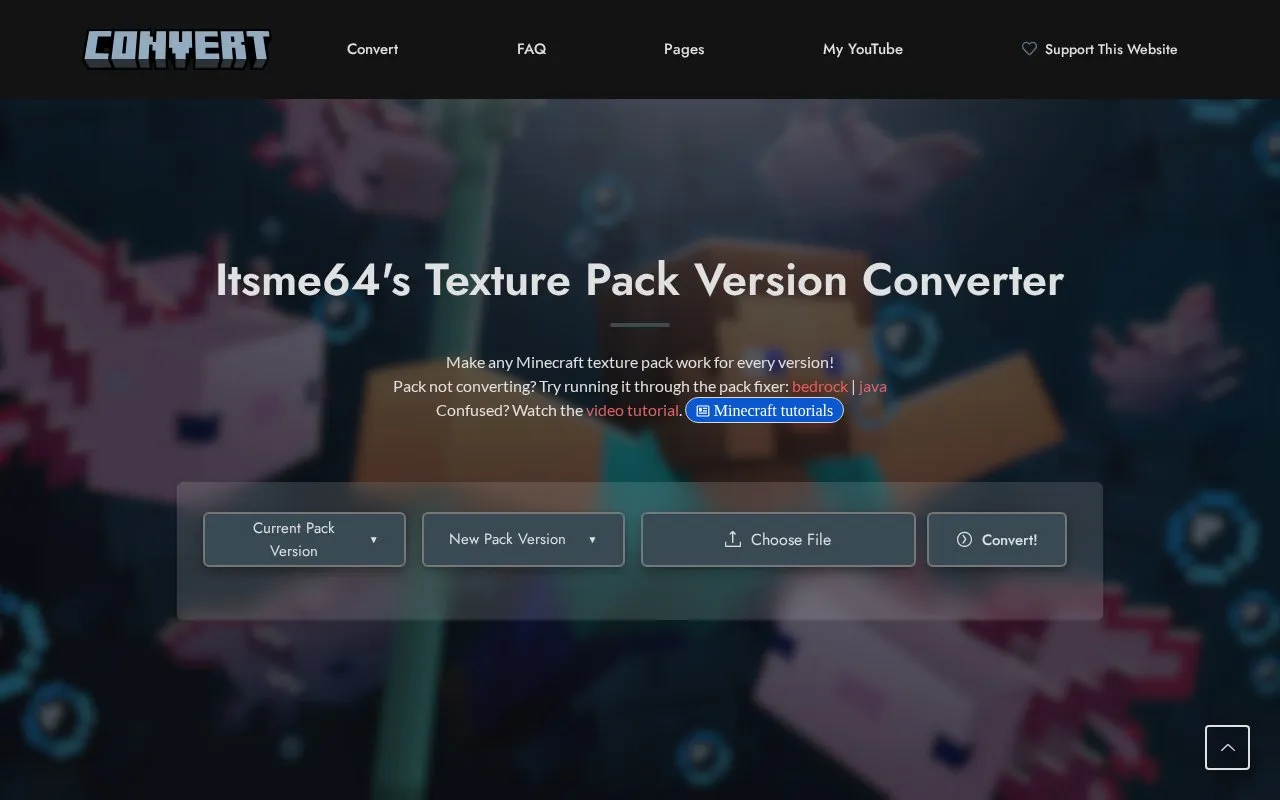Open the Pages menu
Image resolution: width=1280 pixels, height=800 pixels.
tap(684, 49)
